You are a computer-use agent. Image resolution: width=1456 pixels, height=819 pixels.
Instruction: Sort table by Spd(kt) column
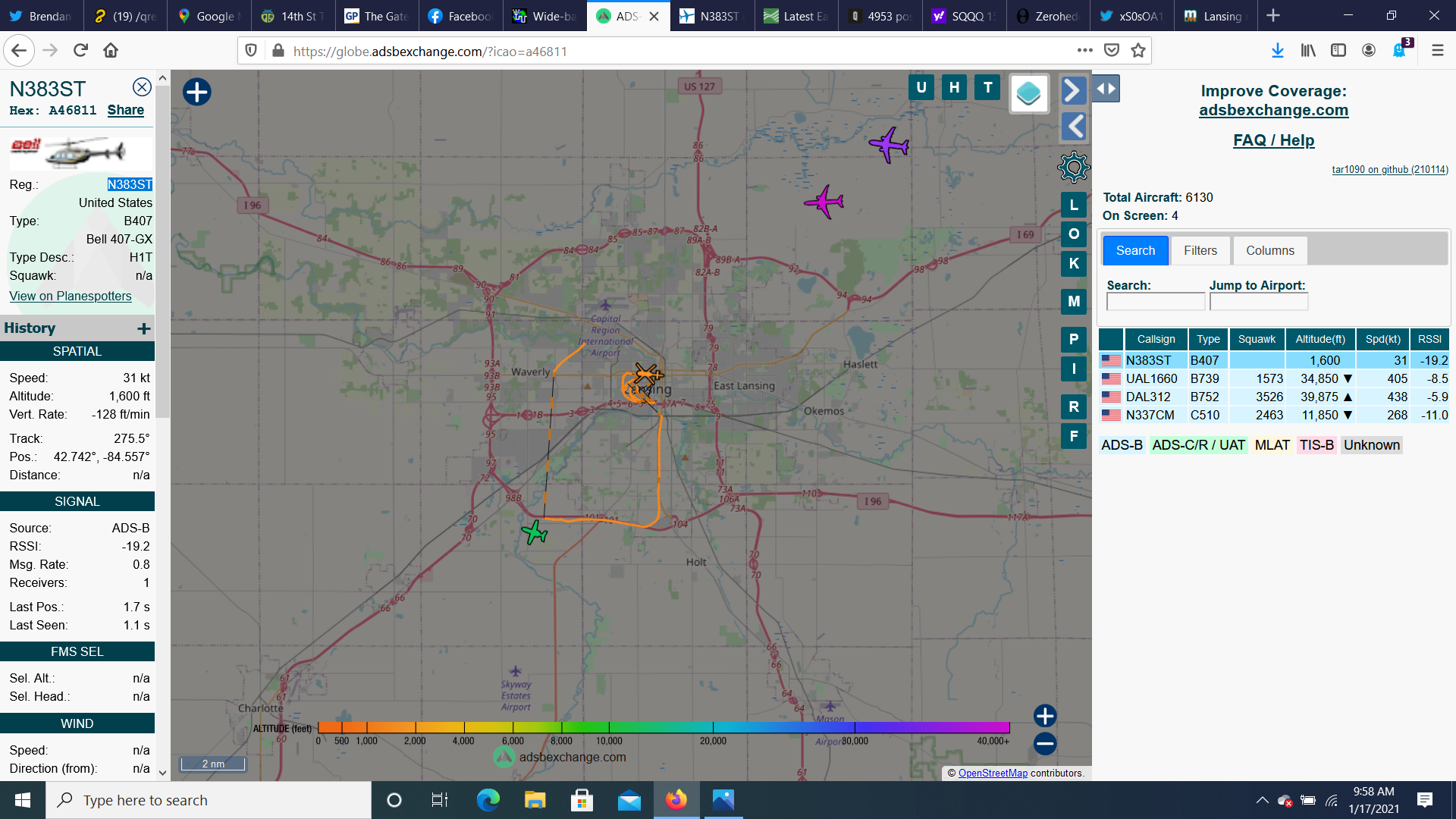1383,339
